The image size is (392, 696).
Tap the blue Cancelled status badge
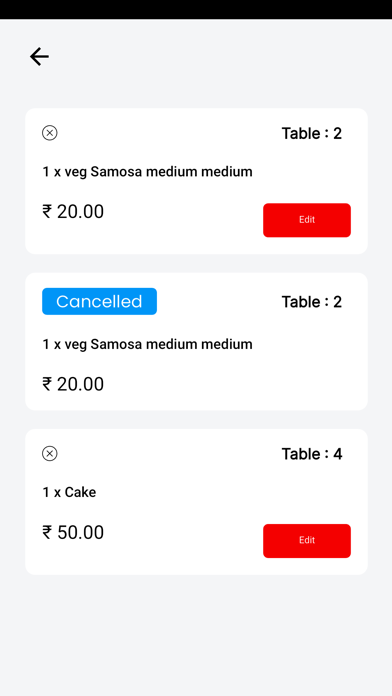click(99, 301)
